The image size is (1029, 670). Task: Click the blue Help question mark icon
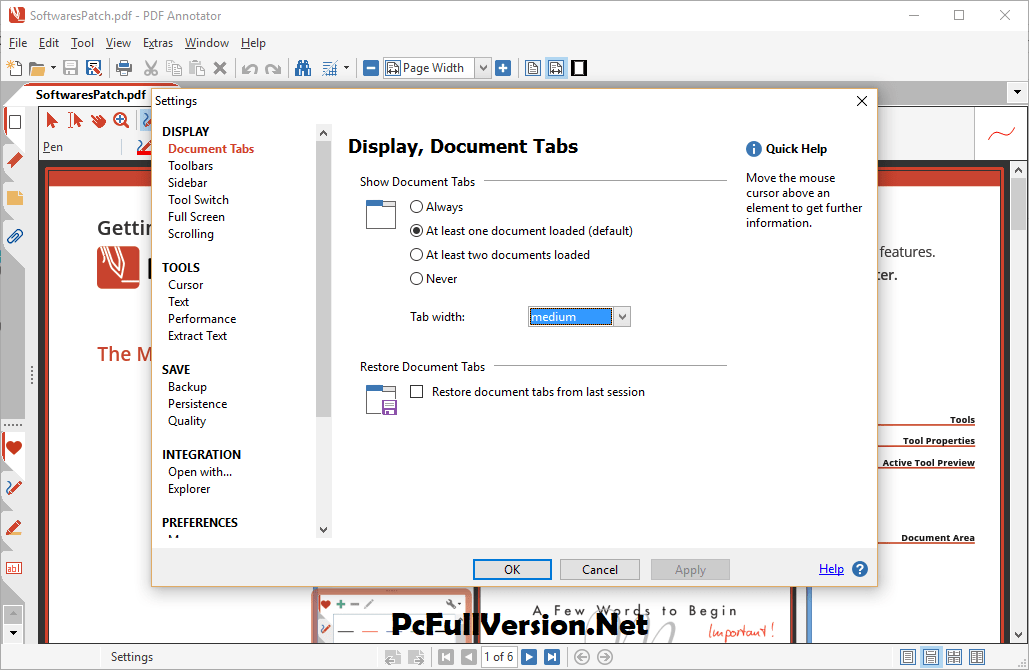[x=860, y=569]
